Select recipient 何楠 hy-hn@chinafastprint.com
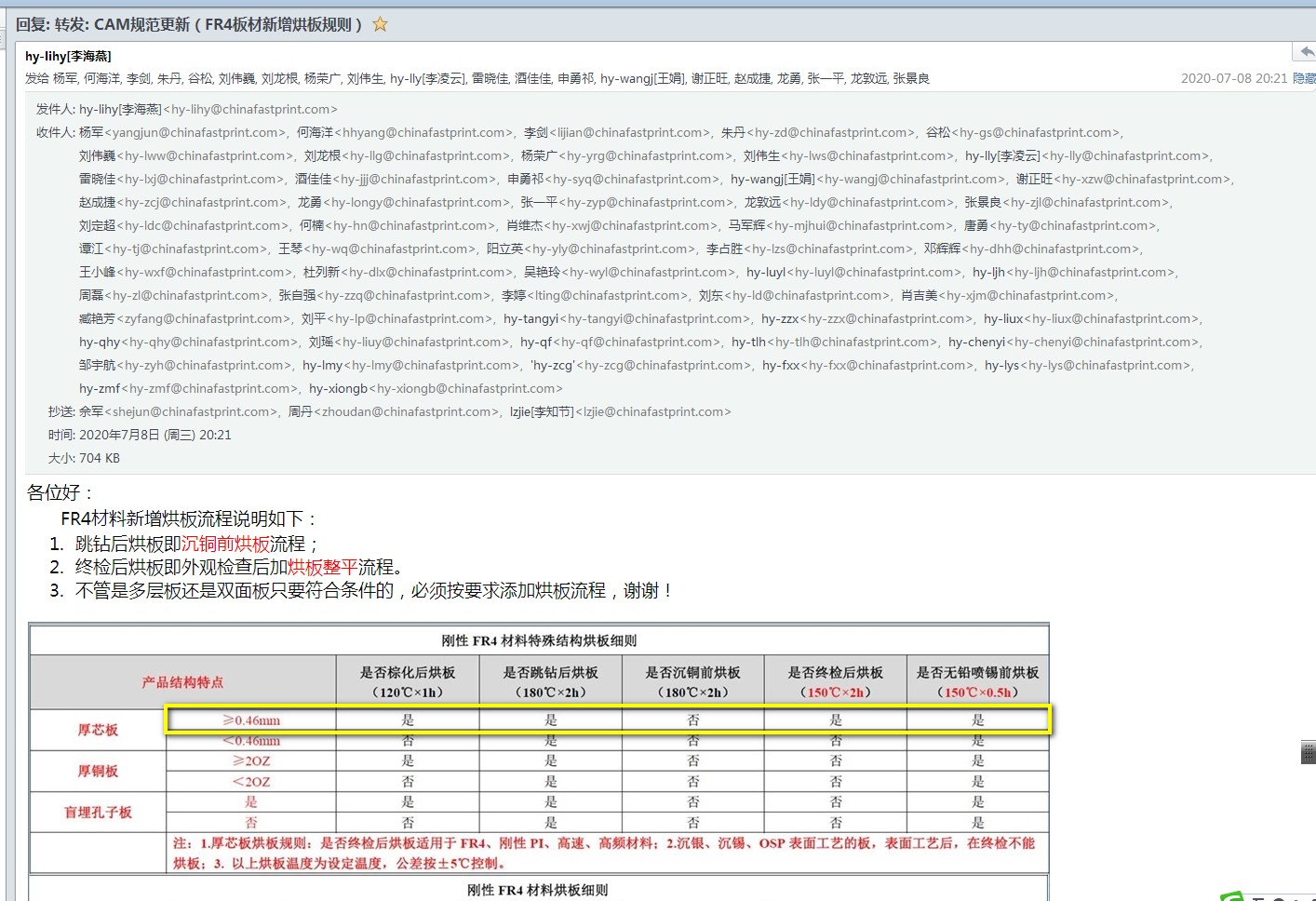The width and height of the screenshot is (1316, 901). [397, 226]
